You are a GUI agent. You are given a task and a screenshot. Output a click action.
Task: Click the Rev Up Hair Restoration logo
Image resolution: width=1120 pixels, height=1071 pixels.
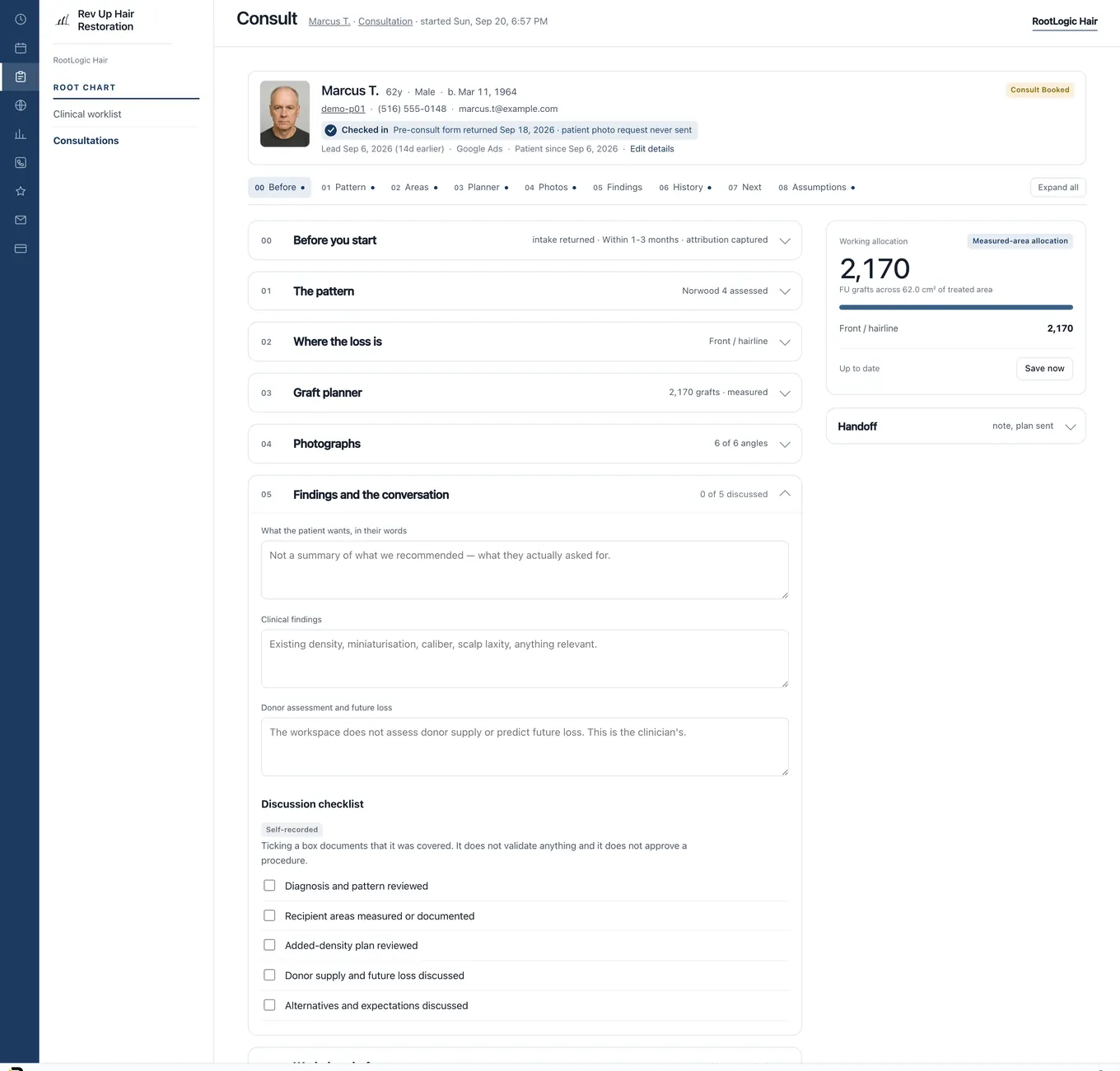pos(63,20)
